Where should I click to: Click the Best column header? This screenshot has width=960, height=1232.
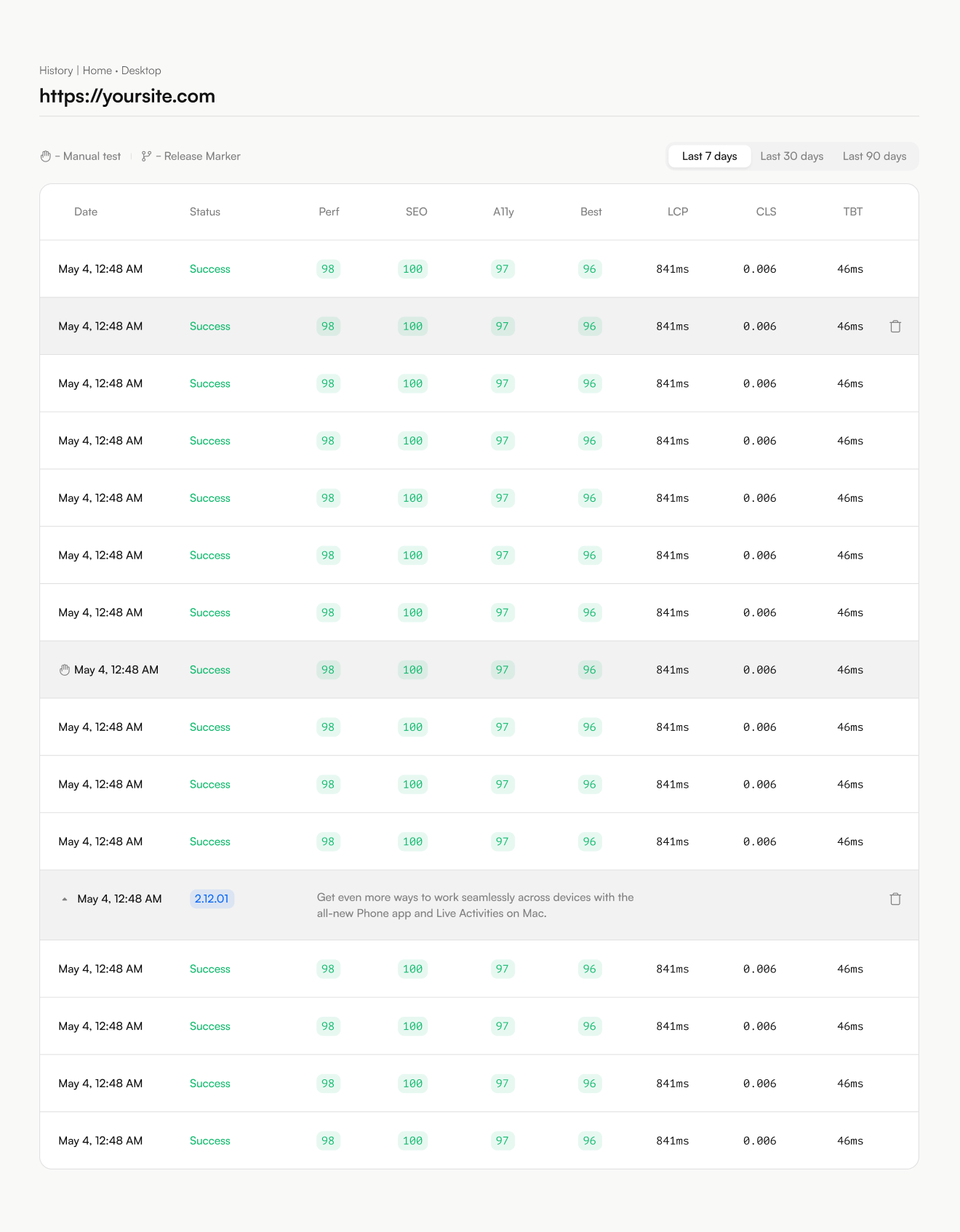click(591, 212)
